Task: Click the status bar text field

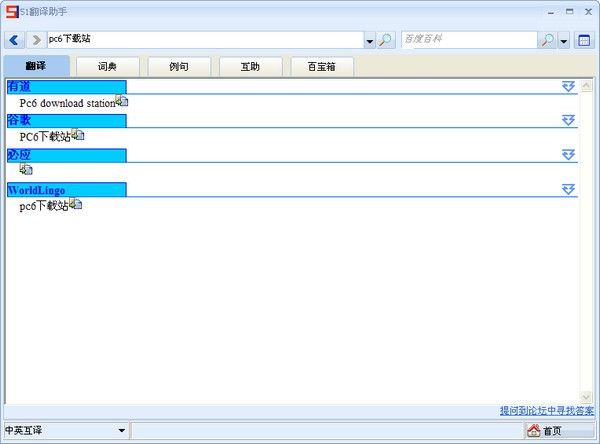Action: tap(327, 431)
